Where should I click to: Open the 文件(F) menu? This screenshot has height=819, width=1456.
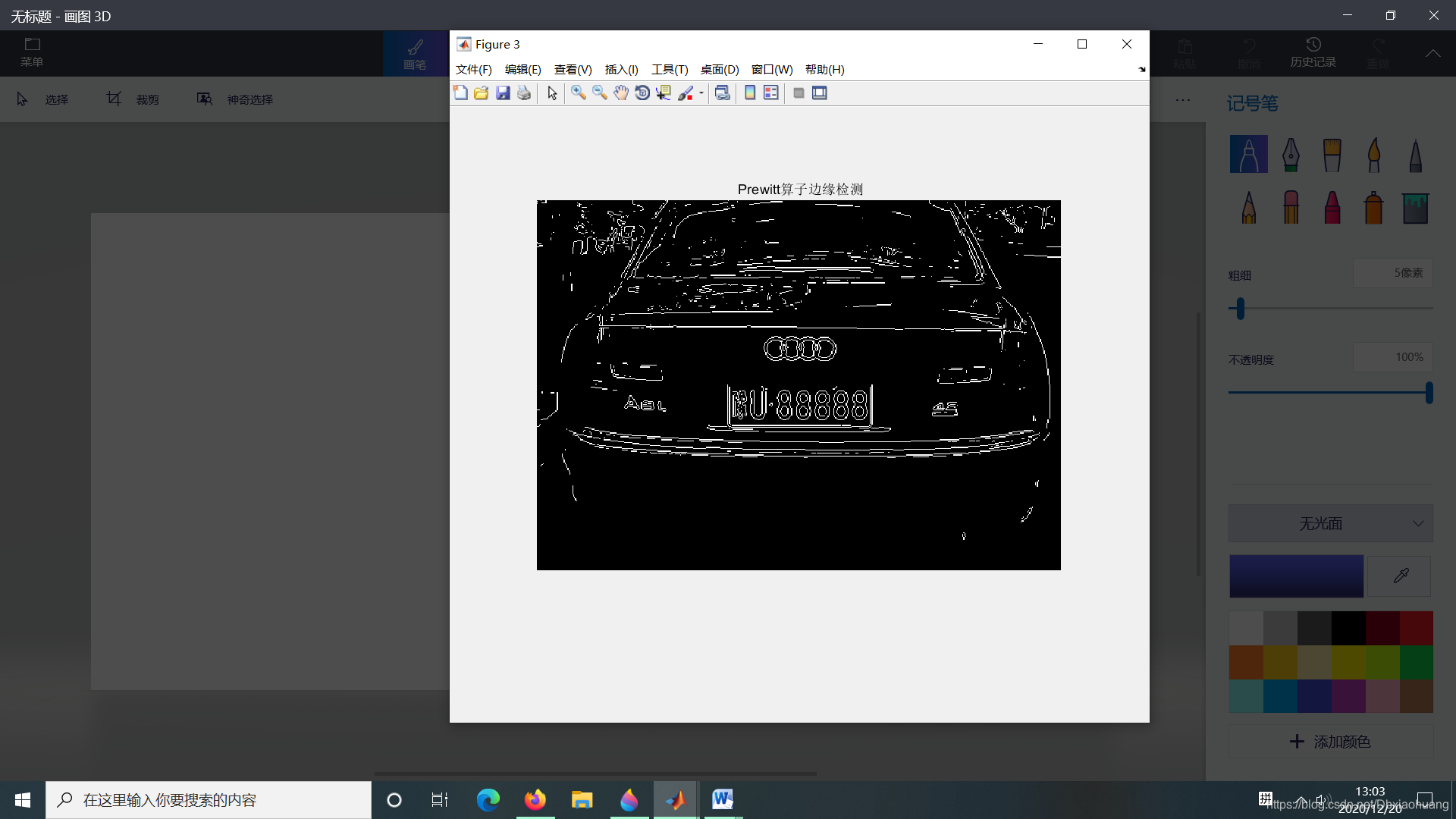pyautogui.click(x=473, y=69)
